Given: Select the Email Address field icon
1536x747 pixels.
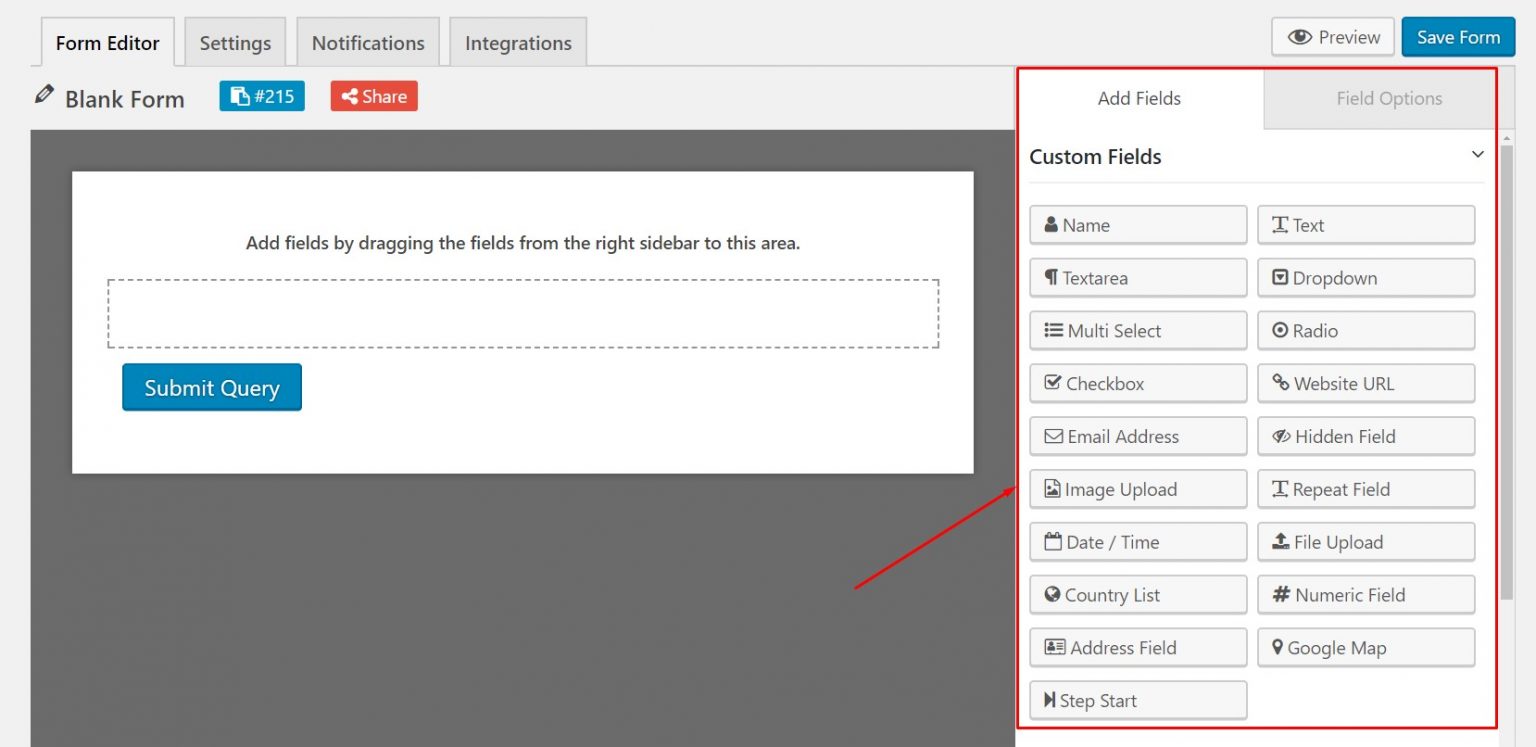Looking at the screenshot, I should pos(1053,436).
